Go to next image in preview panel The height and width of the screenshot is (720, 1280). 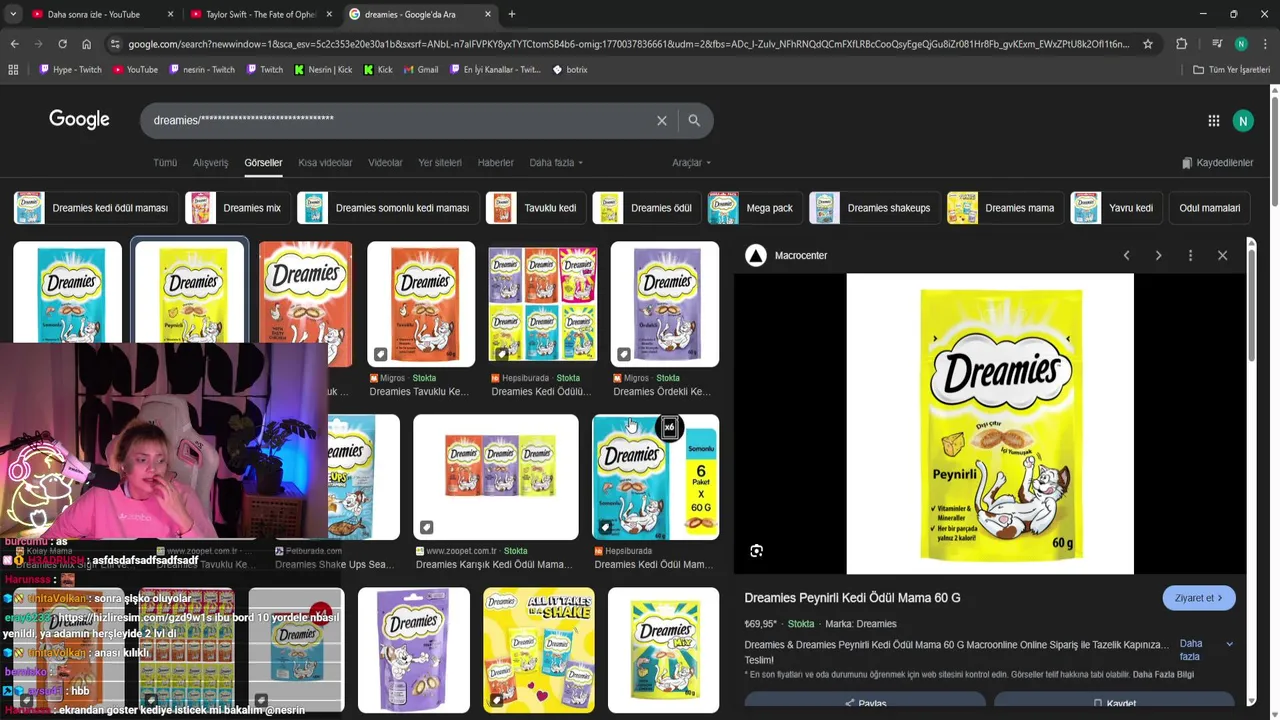(x=1158, y=255)
